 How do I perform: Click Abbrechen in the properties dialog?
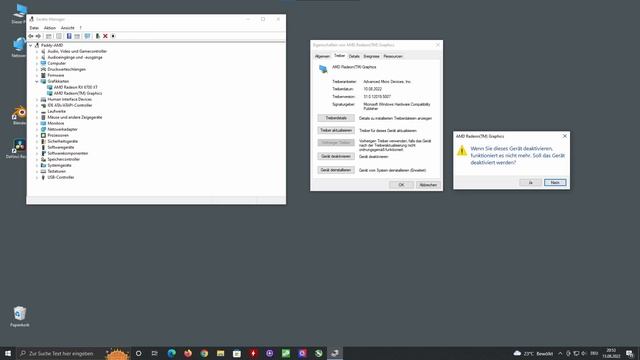[x=428, y=185]
